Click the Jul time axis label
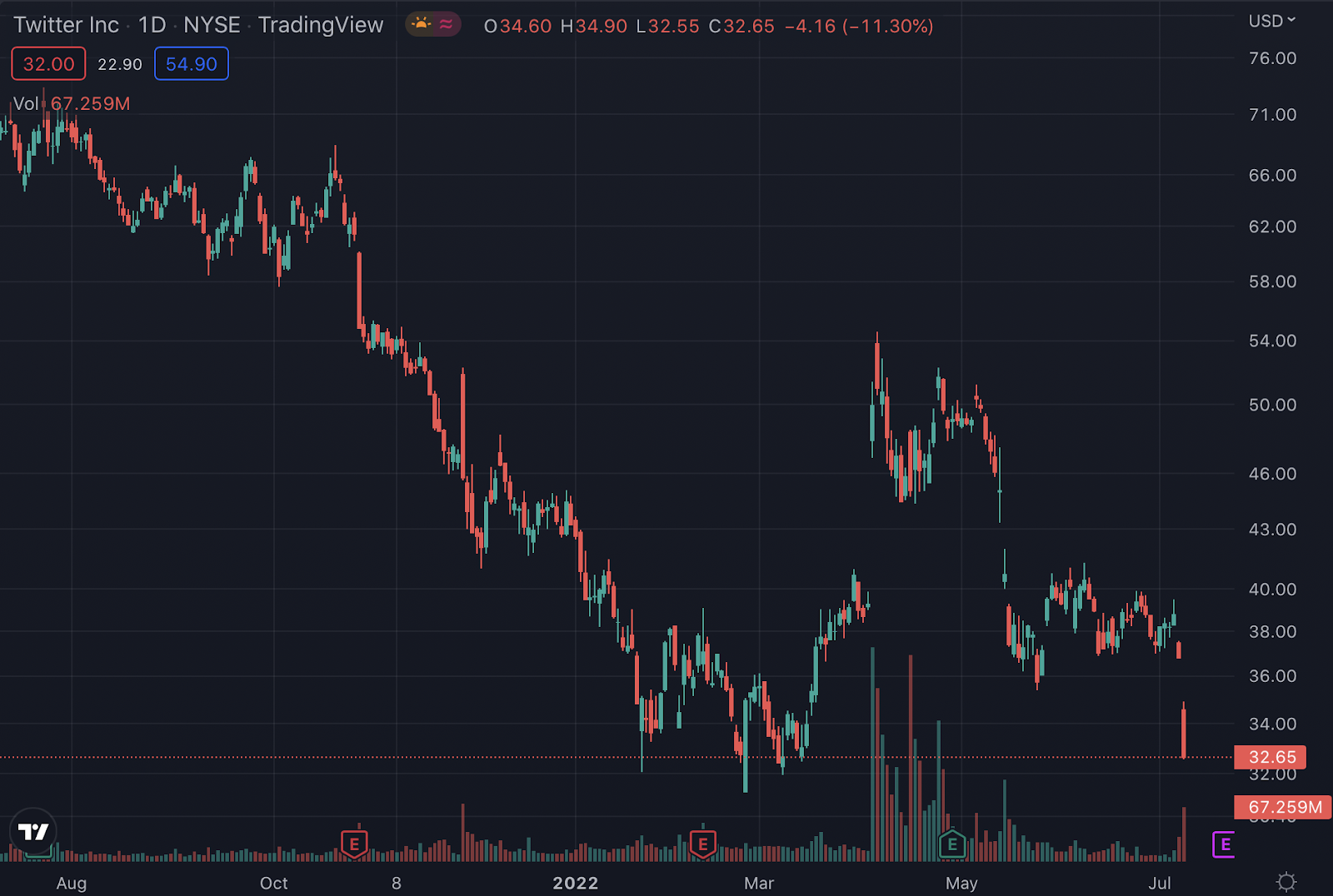The image size is (1333, 896). [x=1160, y=884]
